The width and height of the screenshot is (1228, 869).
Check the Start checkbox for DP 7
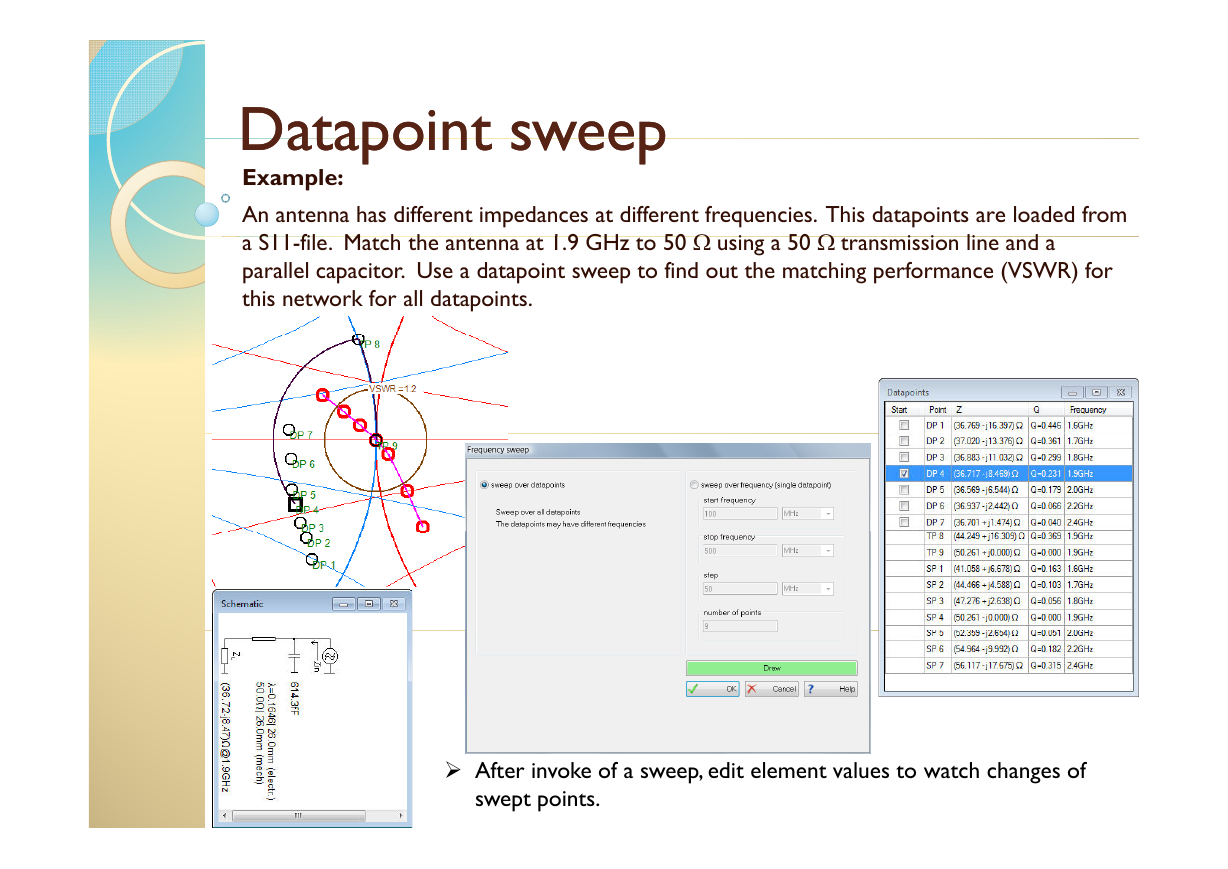pos(903,522)
